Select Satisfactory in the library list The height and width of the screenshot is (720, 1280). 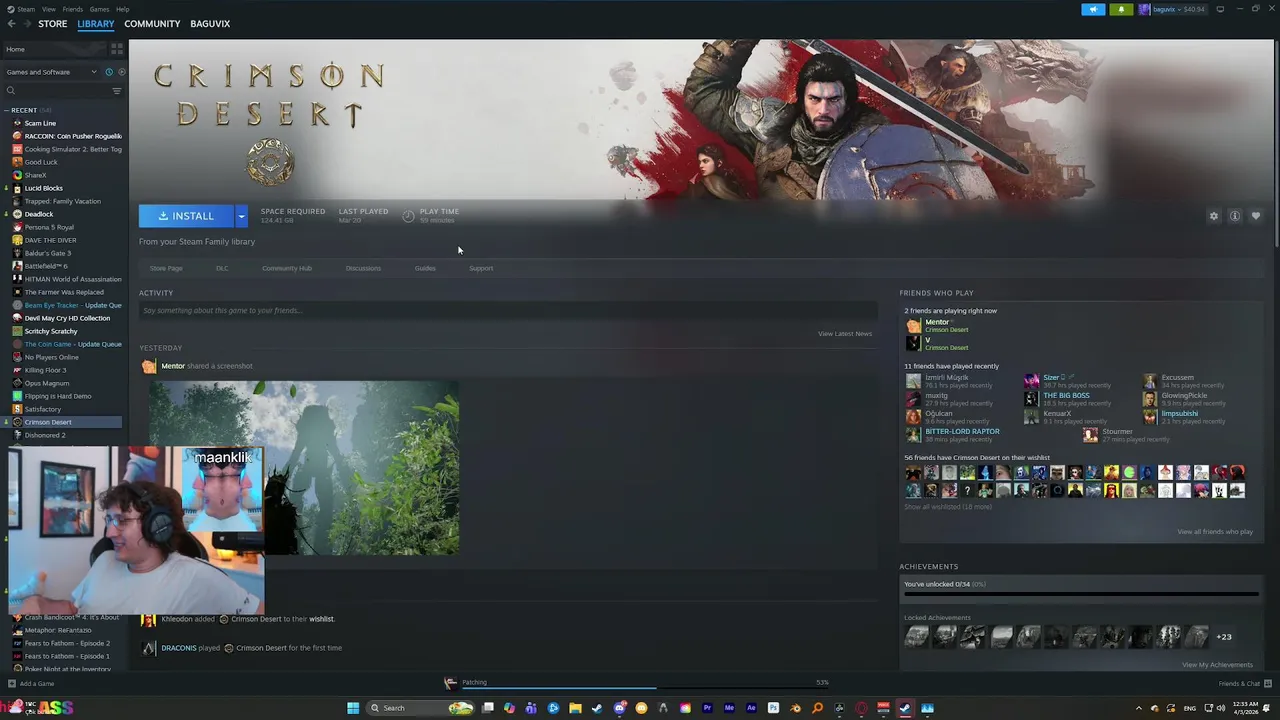(x=43, y=409)
